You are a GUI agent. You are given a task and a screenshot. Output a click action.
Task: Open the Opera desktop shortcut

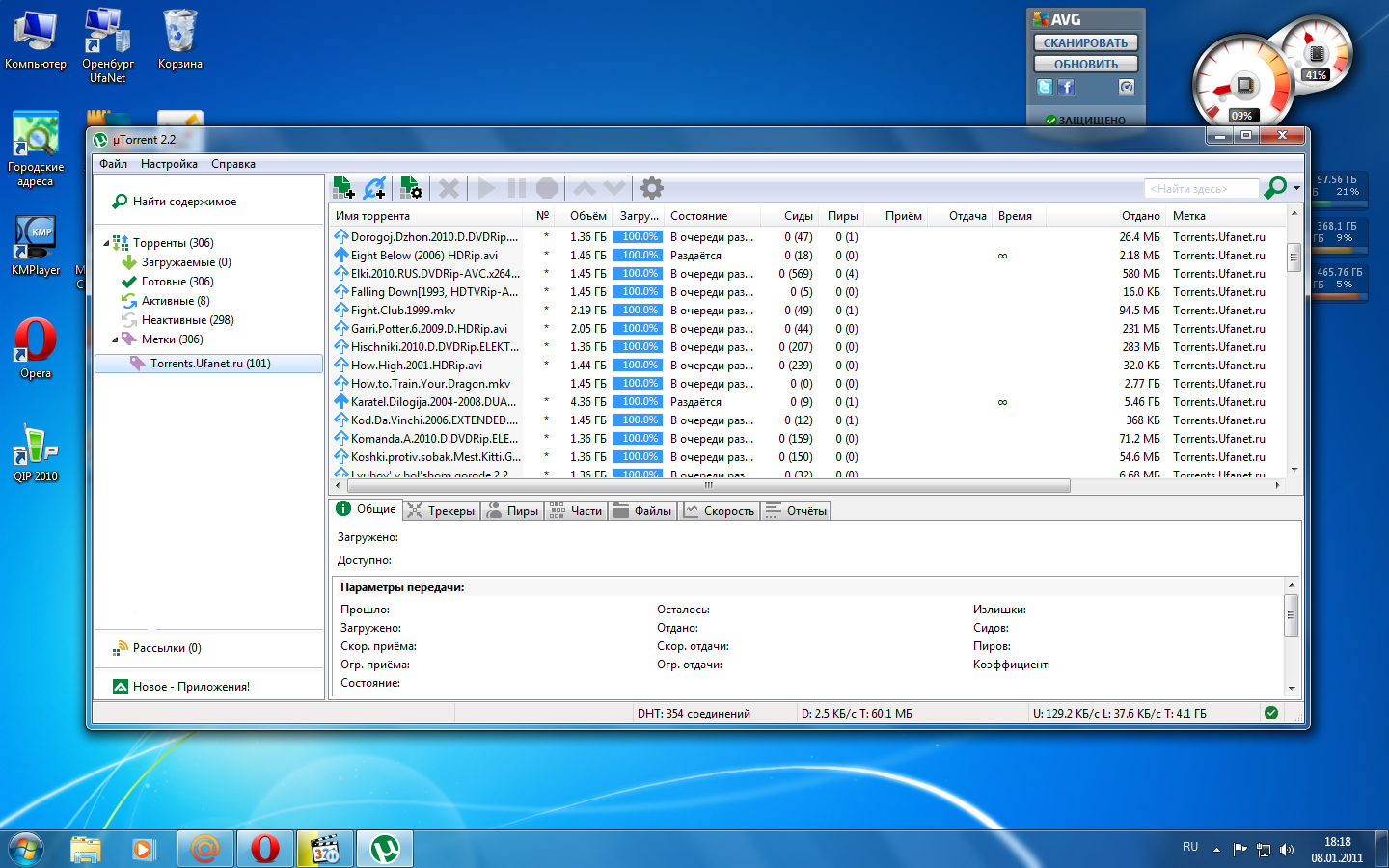tap(36, 348)
